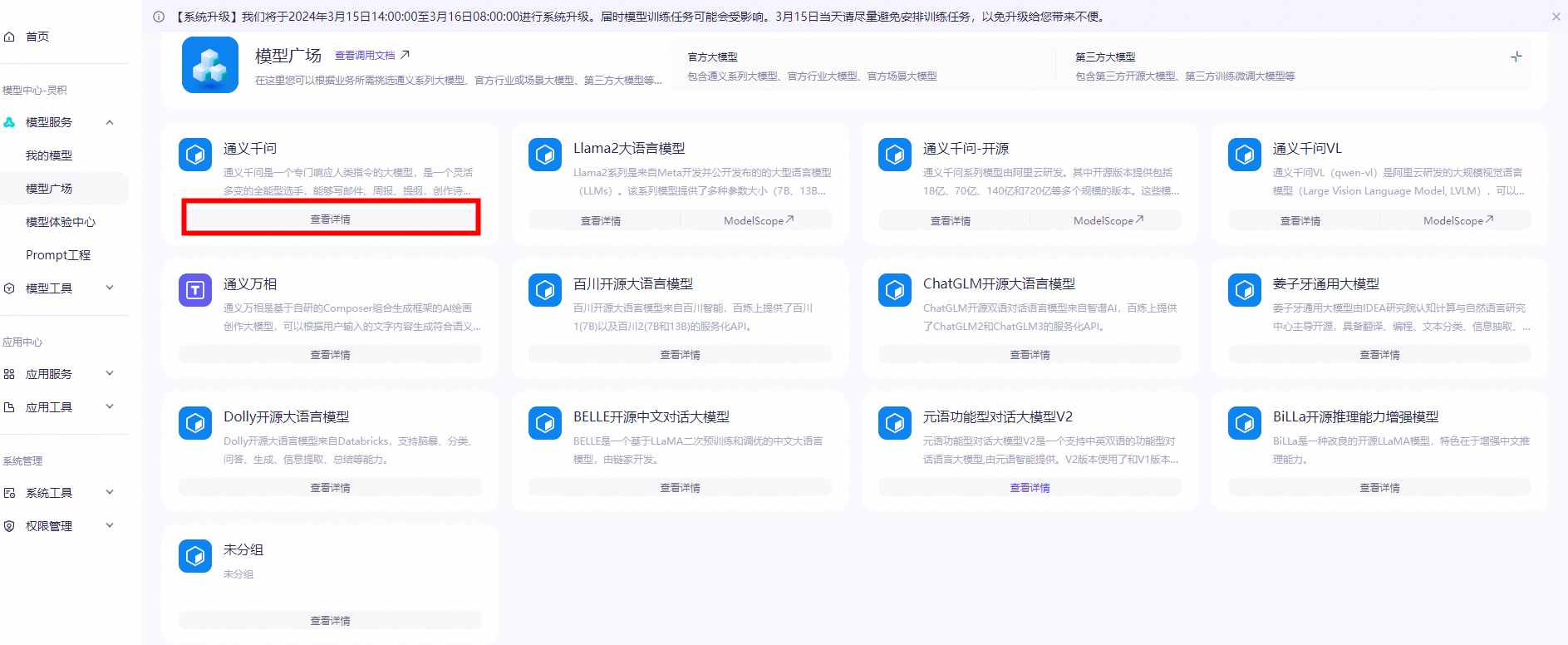Collapse the 模型服务 menu chevron
1568x645 pixels.
pos(110,122)
